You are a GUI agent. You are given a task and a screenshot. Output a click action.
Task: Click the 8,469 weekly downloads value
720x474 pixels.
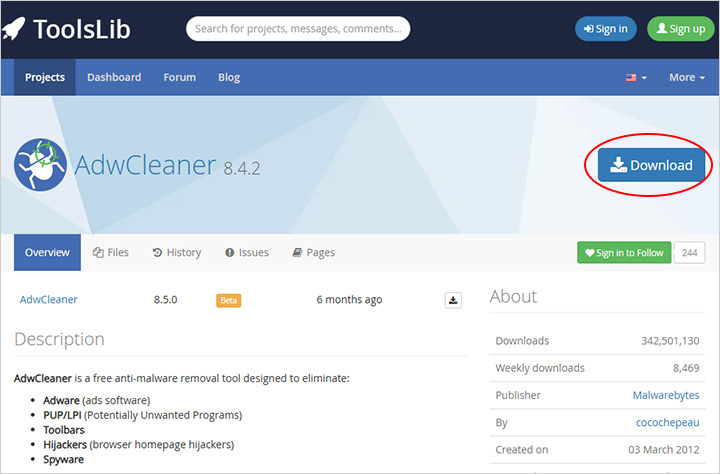(686, 368)
